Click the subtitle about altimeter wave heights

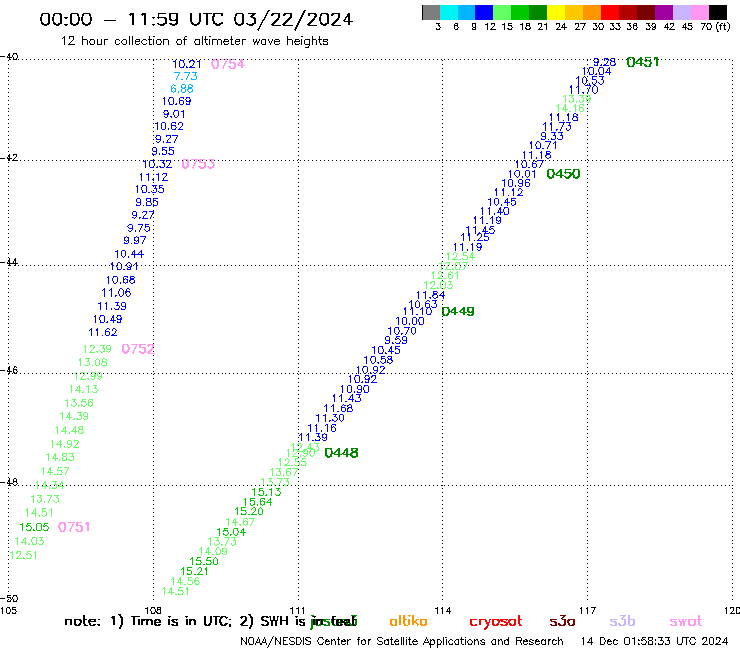tap(194, 41)
